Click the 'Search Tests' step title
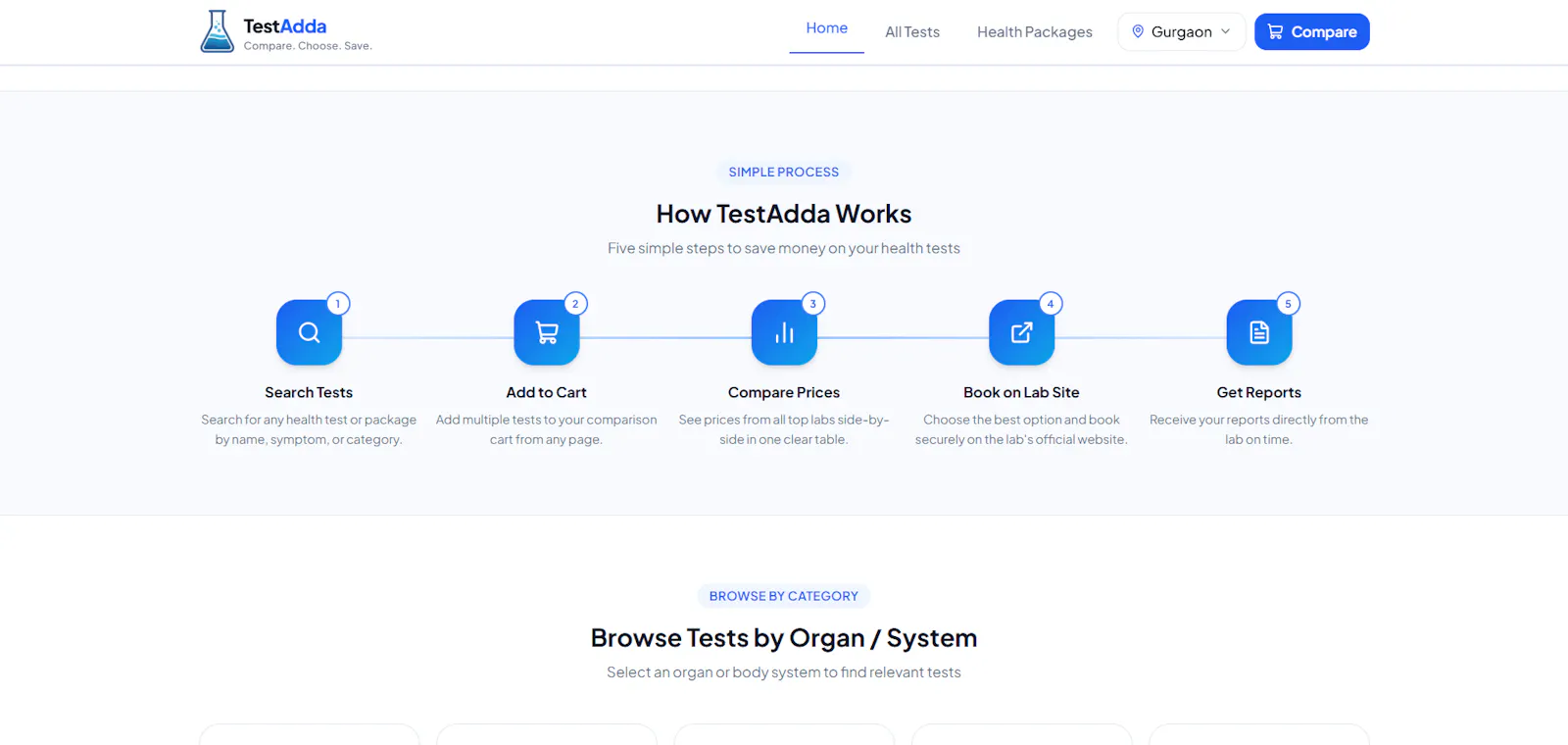 [309, 392]
